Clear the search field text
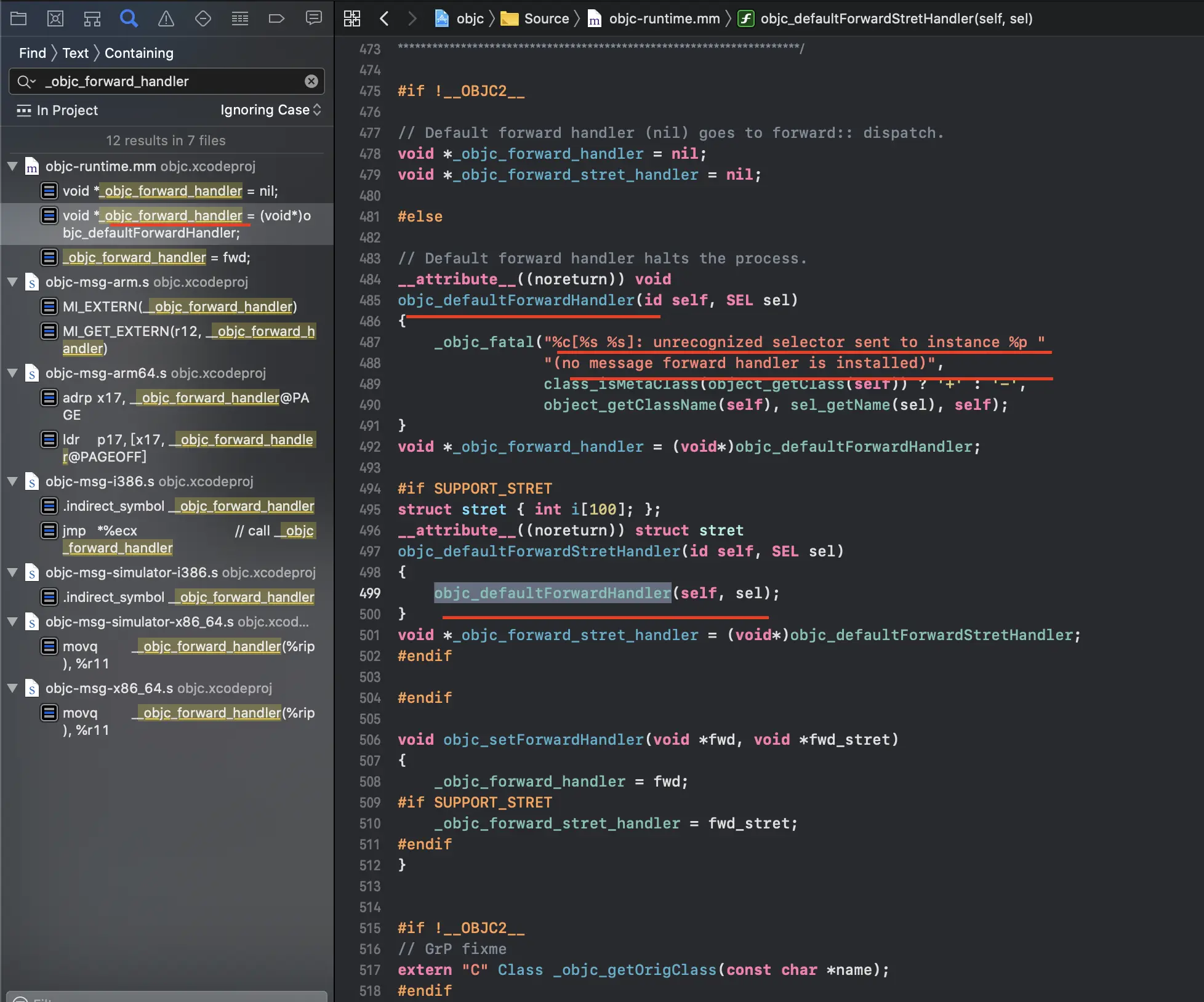Image resolution: width=1204 pixels, height=1002 pixels. pos(311,81)
